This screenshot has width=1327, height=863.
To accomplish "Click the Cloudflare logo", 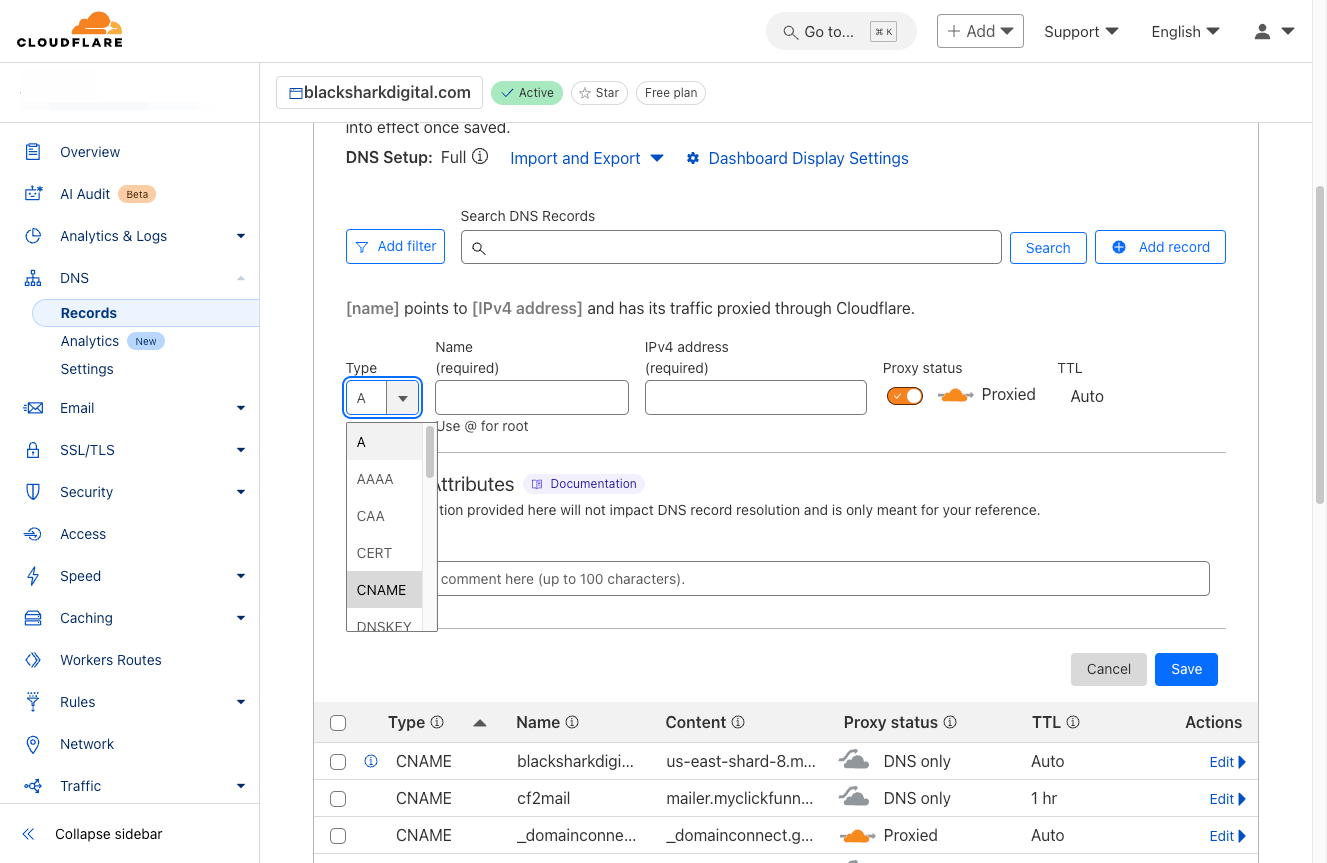I will pyautogui.click(x=70, y=30).
